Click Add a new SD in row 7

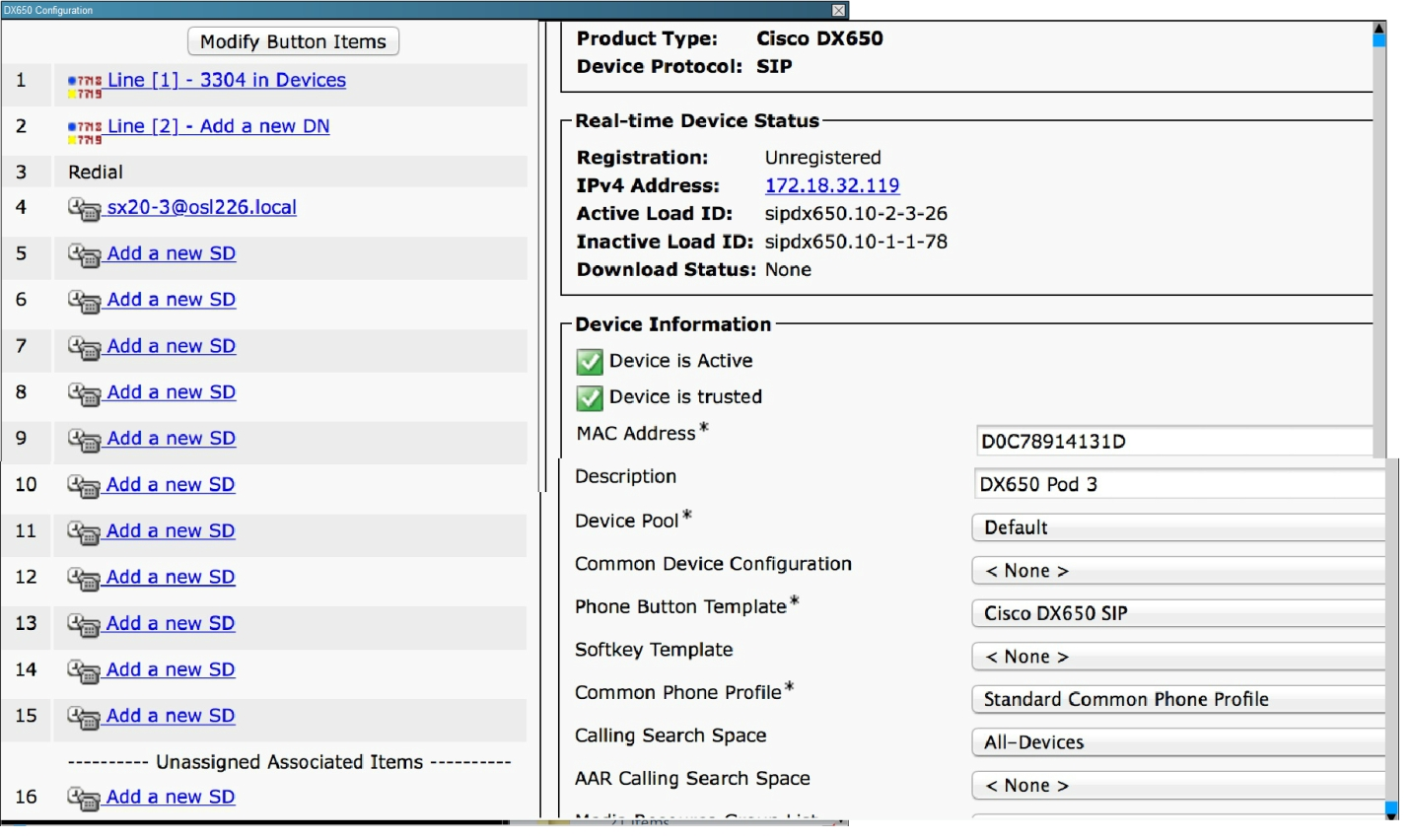pyautogui.click(x=172, y=346)
